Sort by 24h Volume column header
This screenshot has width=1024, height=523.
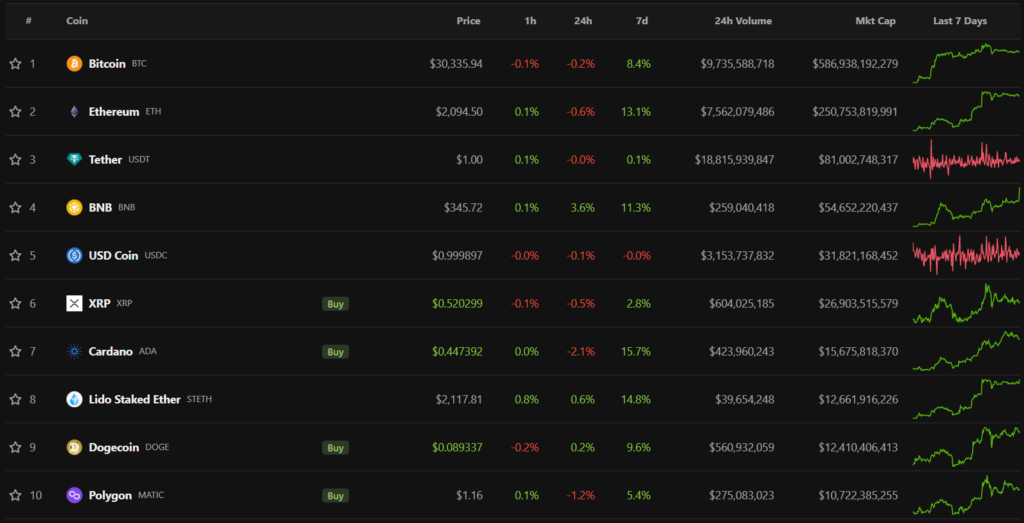743,21
